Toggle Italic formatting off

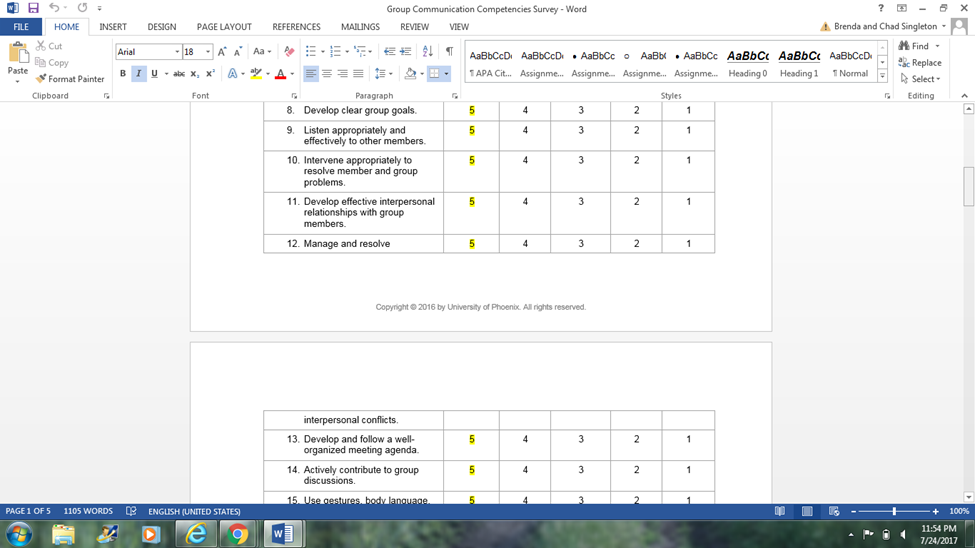[x=138, y=74]
